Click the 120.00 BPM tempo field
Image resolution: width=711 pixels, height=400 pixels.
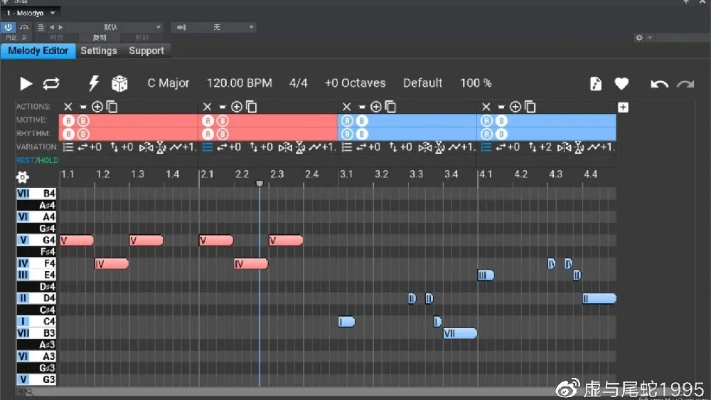pos(239,83)
